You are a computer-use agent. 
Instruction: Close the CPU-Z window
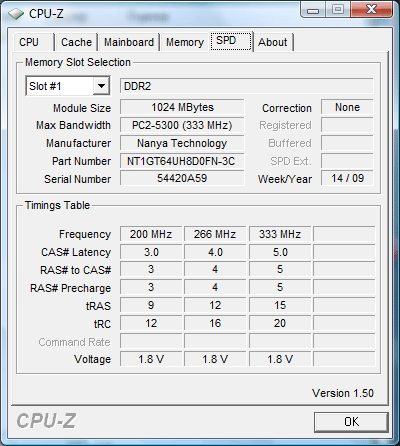[x=371, y=10]
